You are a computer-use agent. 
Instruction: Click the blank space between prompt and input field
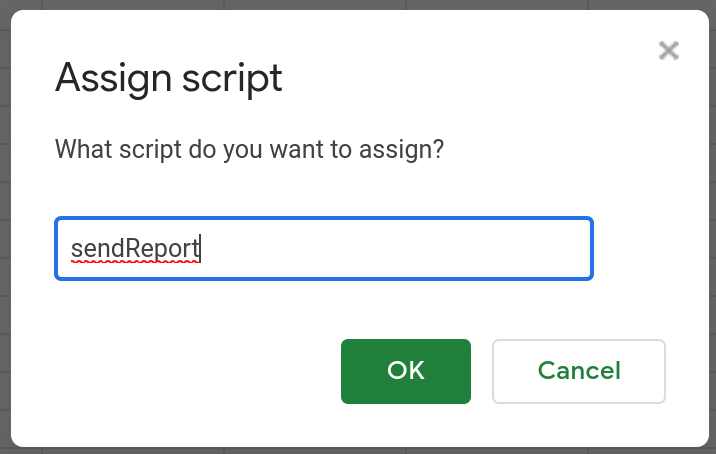tap(324, 190)
